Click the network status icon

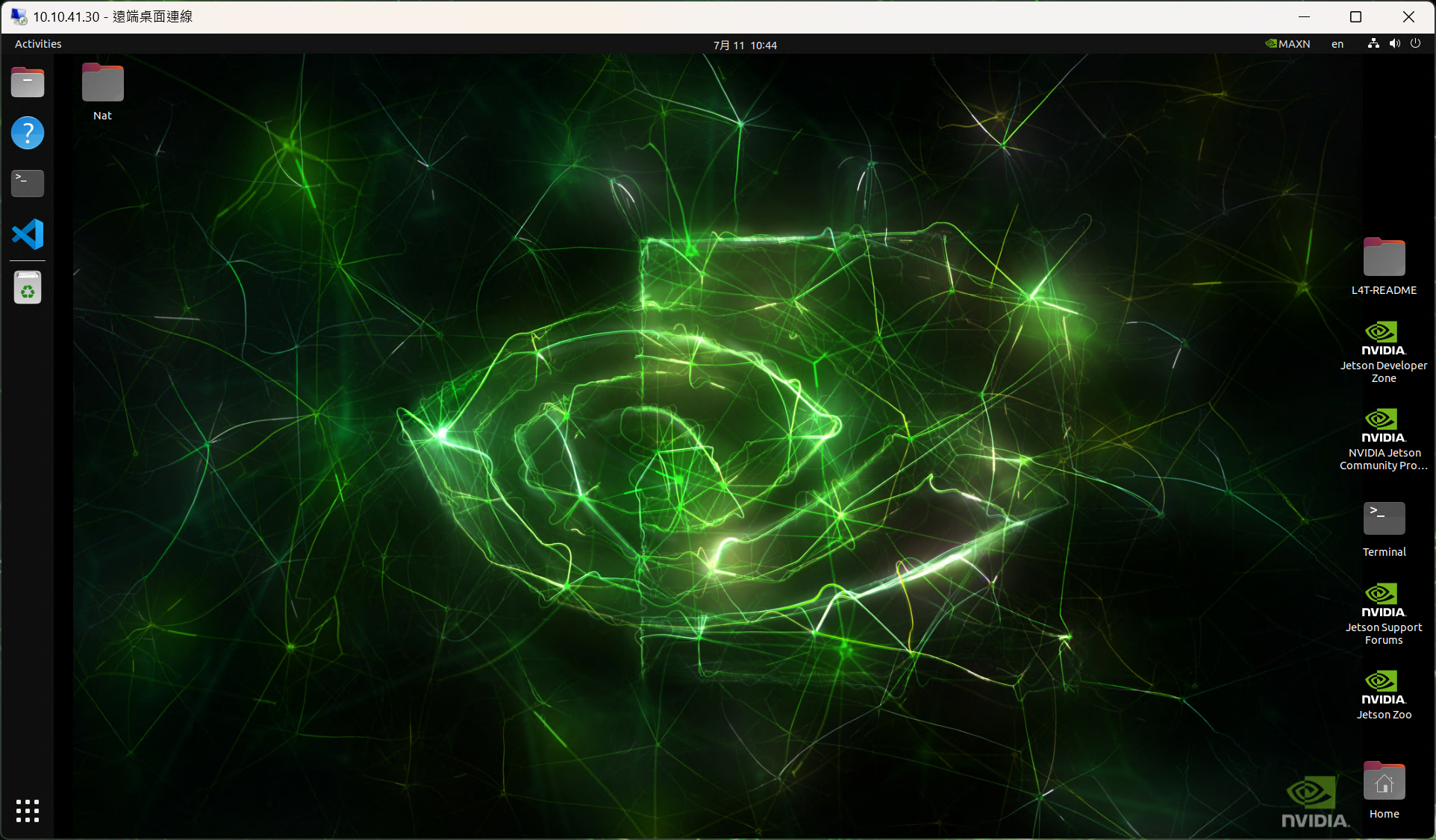pyautogui.click(x=1373, y=43)
